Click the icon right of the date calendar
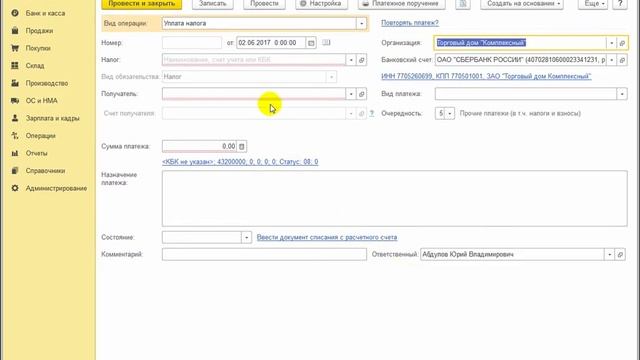Image resolution: width=640 pixels, height=360 pixels. click(x=326, y=42)
